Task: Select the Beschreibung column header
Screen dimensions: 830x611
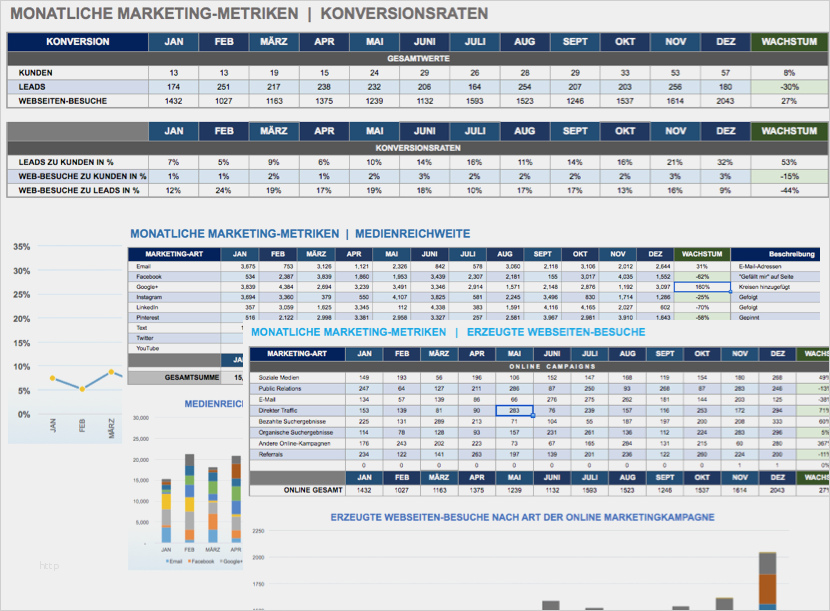Action: click(x=791, y=254)
